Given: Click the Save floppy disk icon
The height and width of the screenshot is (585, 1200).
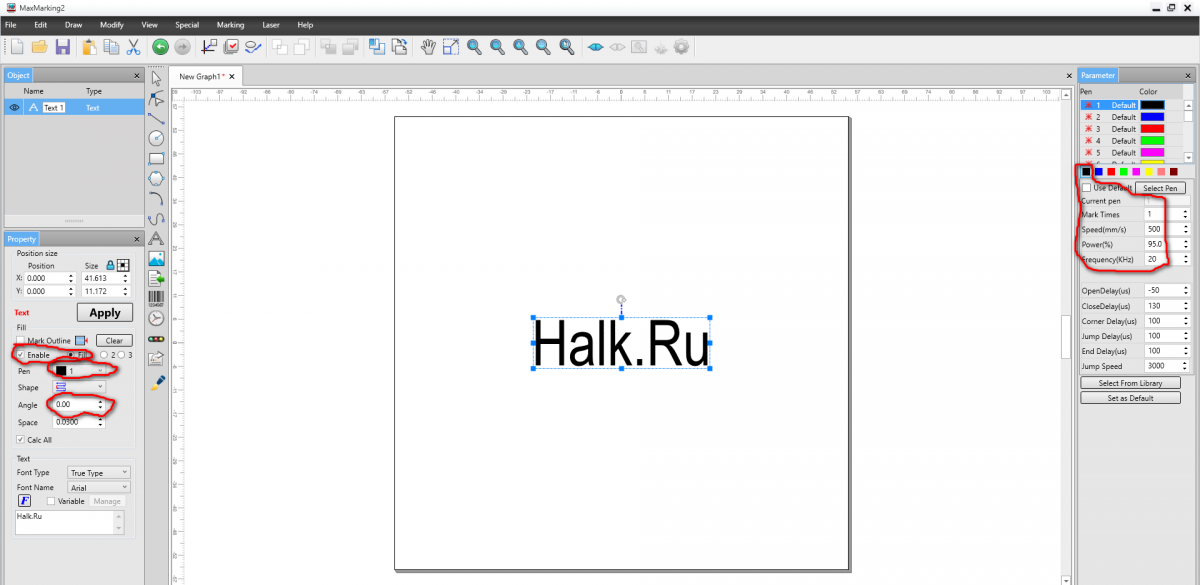Looking at the screenshot, I should coord(62,46).
